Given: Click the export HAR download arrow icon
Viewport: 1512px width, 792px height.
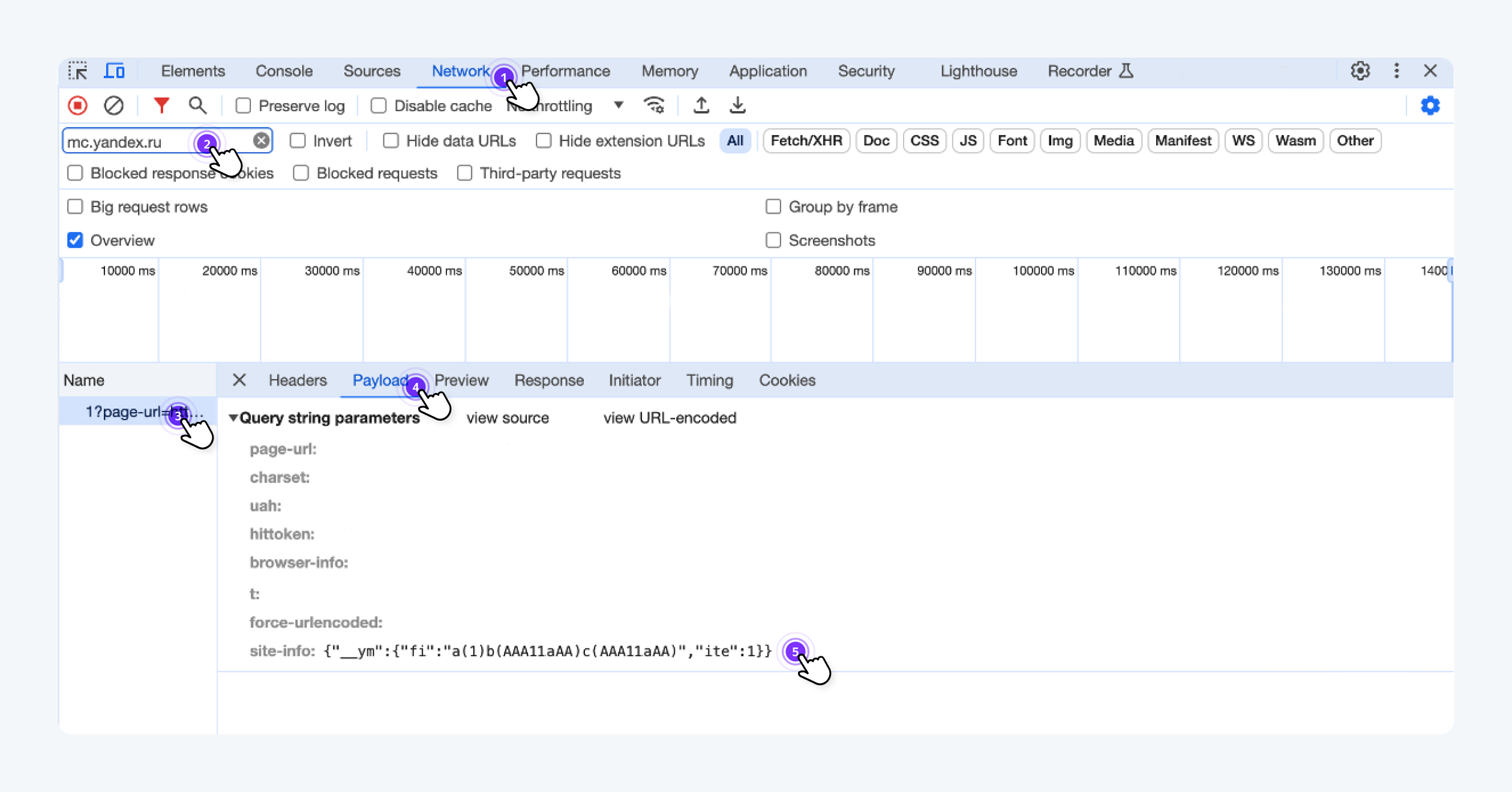Looking at the screenshot, I should (737, 106).
